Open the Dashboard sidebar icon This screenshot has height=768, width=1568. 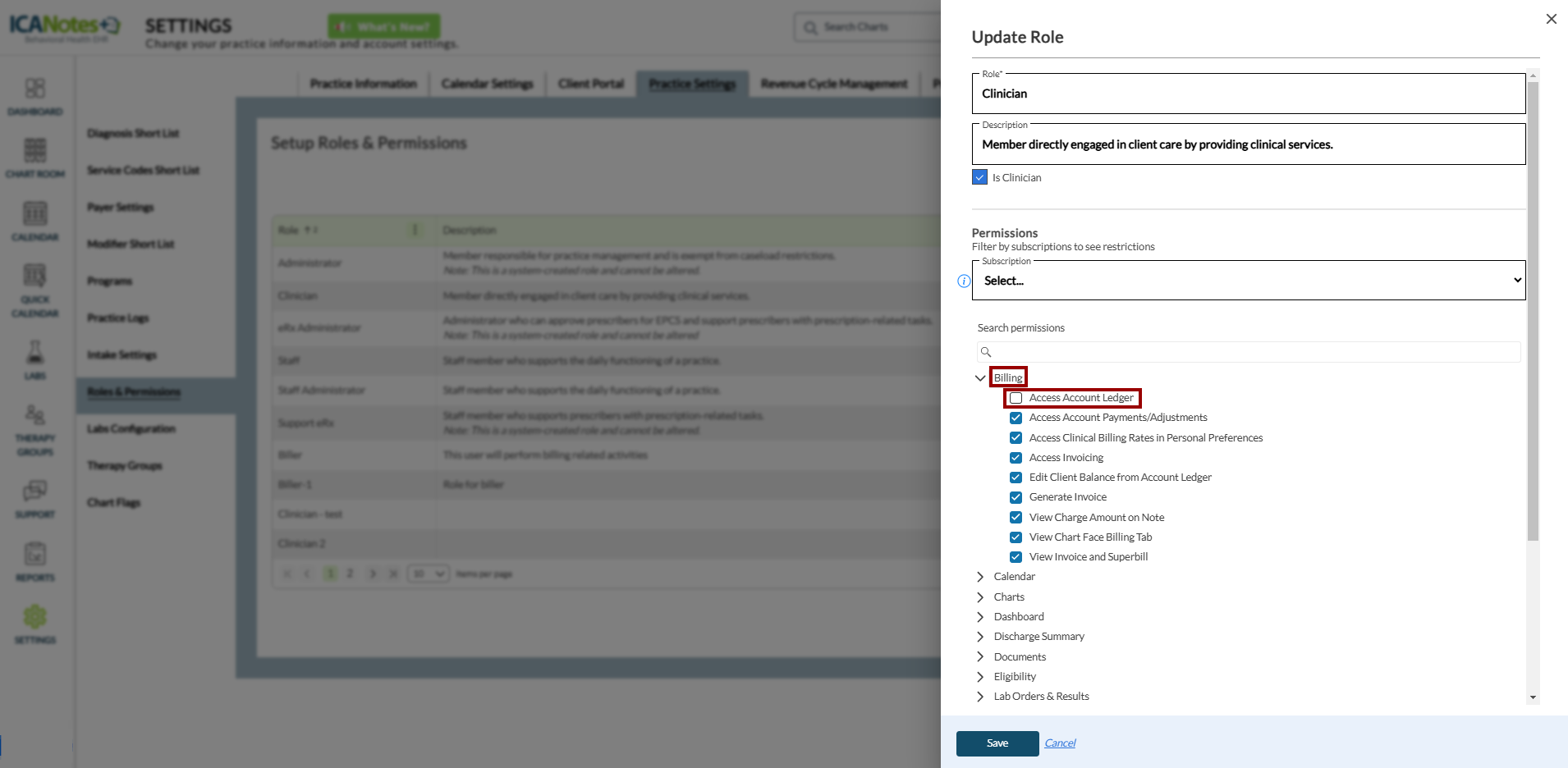tap(34, 89)
